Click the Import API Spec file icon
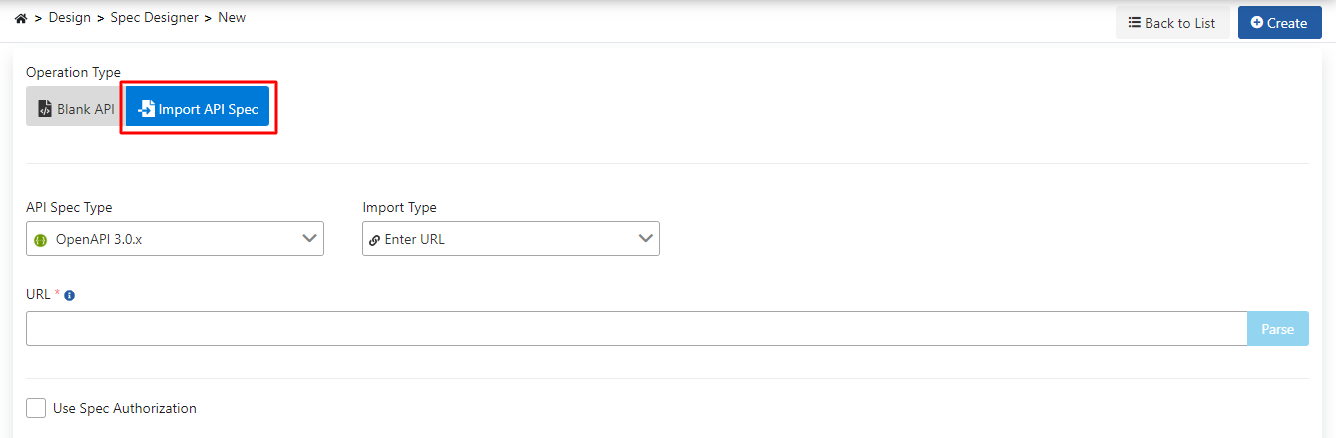Viewport: 1336px width, 438px height. click(147, 109)
